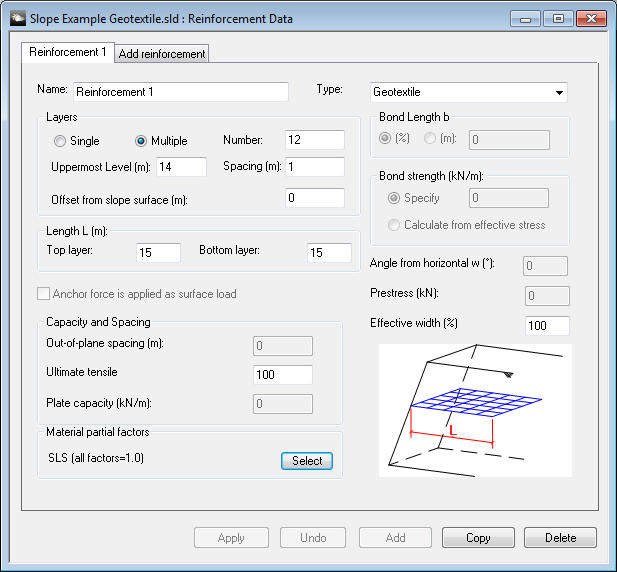Click the Apply button

point(231,538)
